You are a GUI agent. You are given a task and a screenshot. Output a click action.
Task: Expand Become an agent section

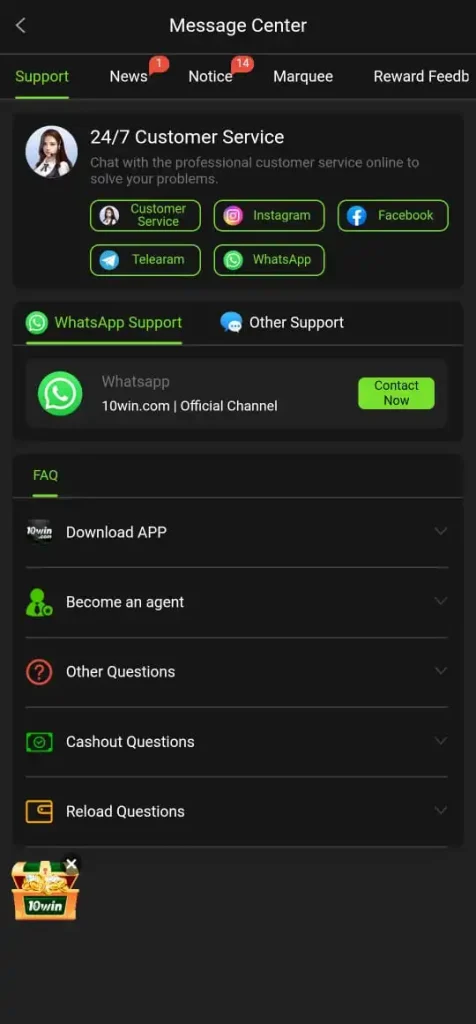pyautogui.click(x=237, y=602)
